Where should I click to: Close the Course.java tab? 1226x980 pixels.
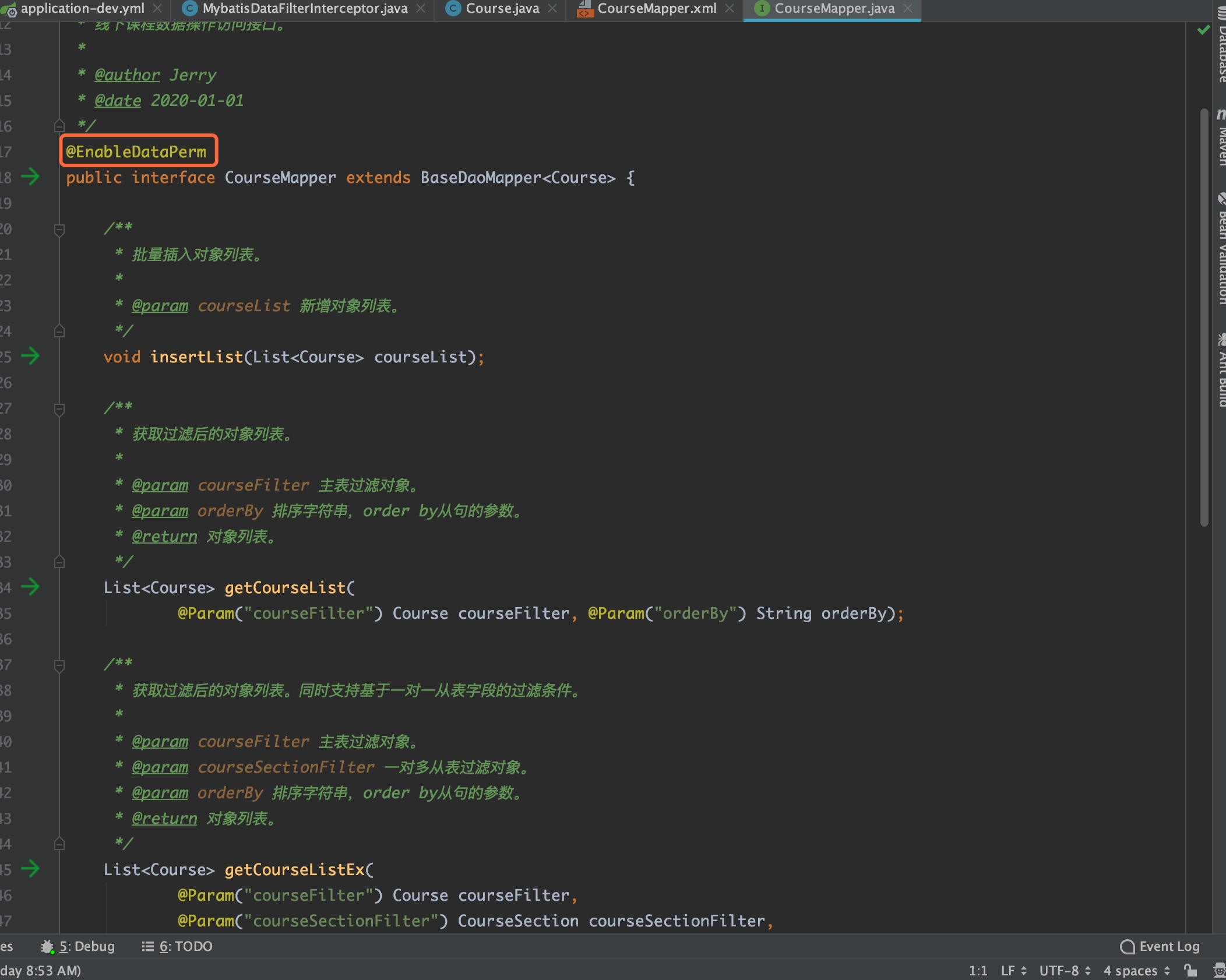pyautogui.click(x=552, y=8)
